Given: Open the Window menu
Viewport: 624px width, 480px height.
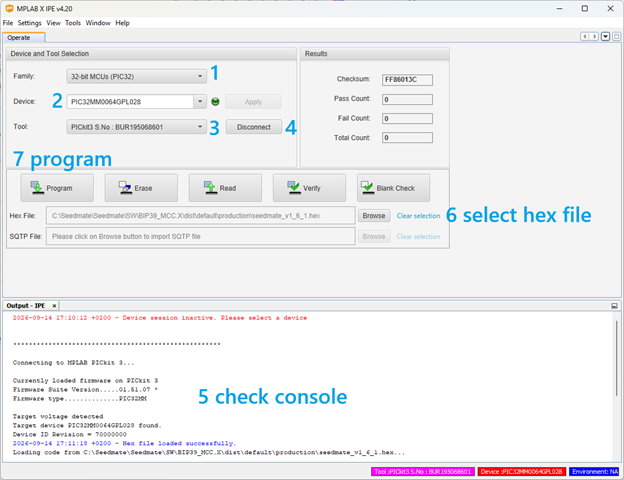Looking at the screenshot, I should [x=98, y=23].
